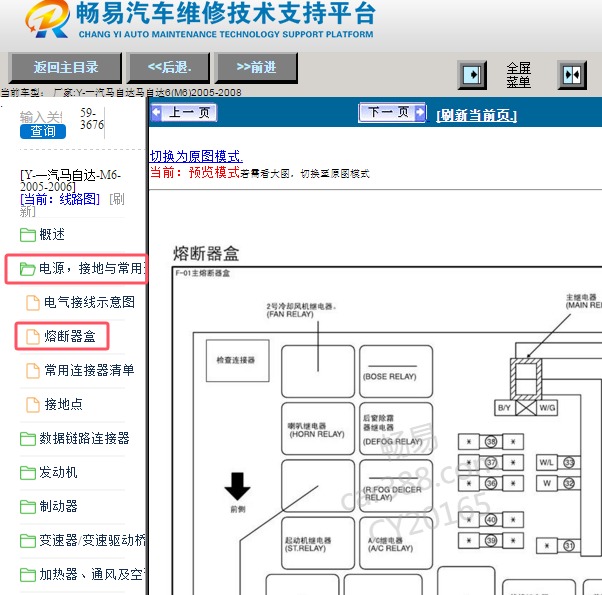Click the 刷新当前页 link
Screen dimensions: 602x595
click(x=476, y=115)
